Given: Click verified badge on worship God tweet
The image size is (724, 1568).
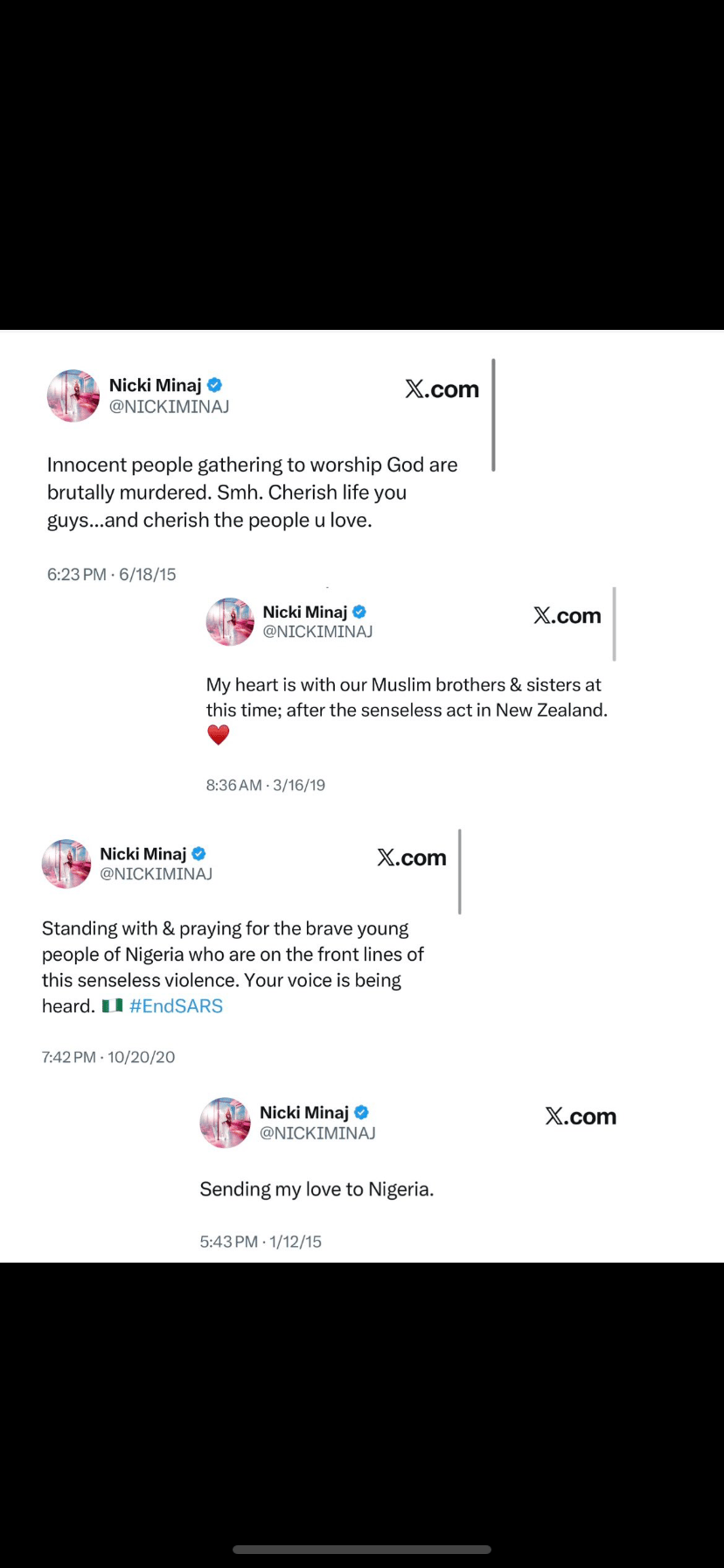Looking at the screenshot, I should click(x=214, y=385).
